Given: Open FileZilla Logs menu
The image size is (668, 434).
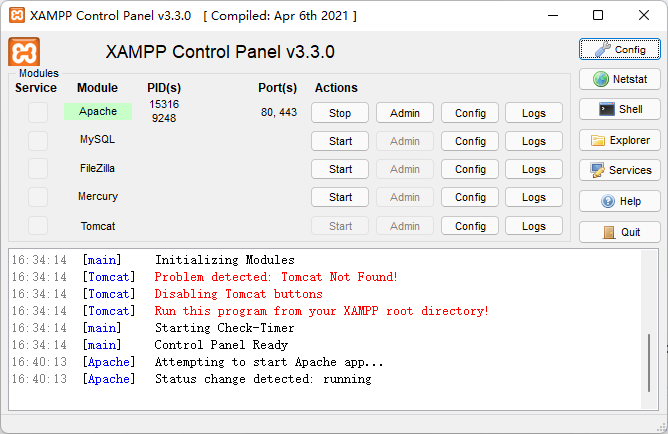Looking at the screenshot, I should pyautogui.click(x=534, y=169).
